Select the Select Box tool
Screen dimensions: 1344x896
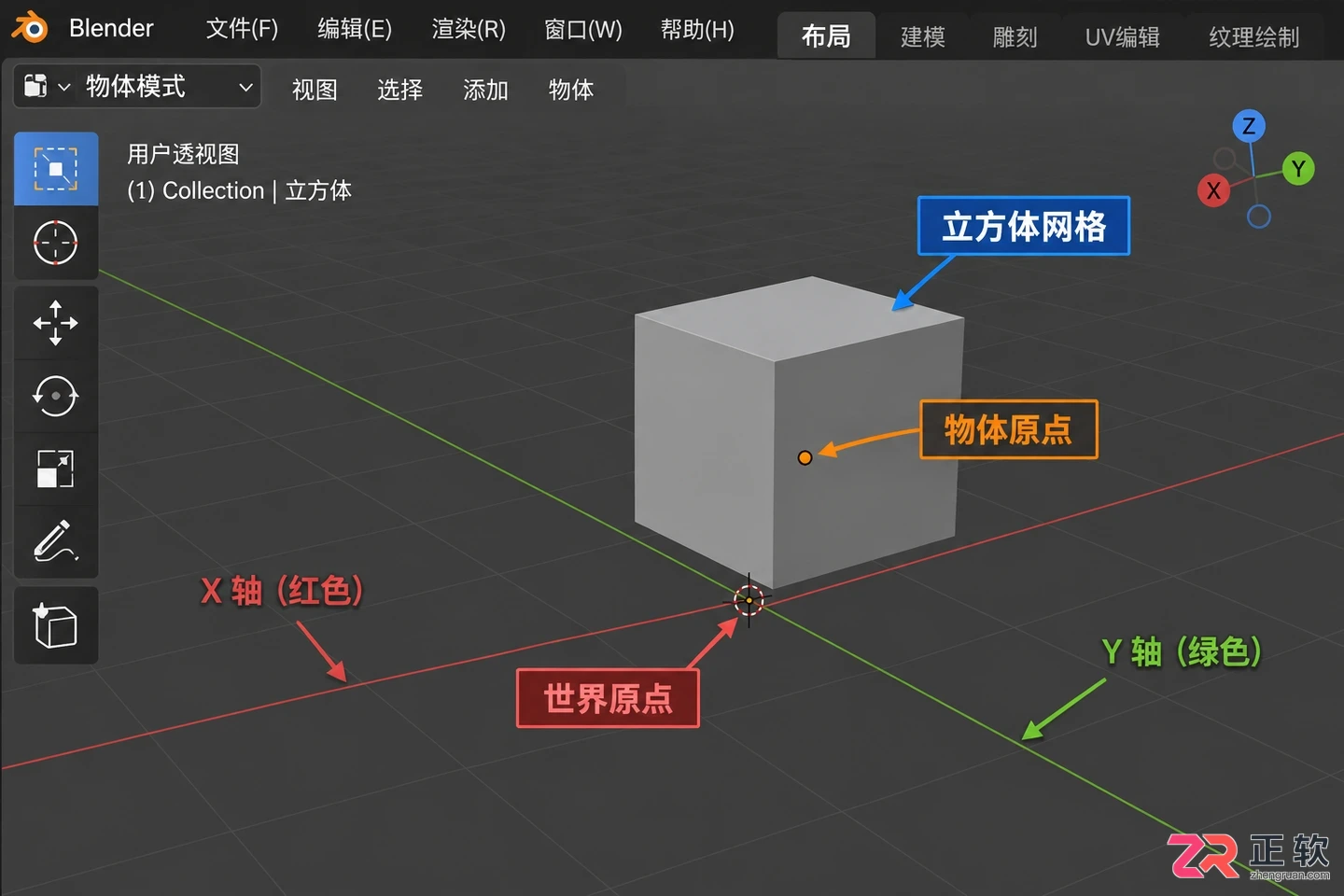click(56, 169)
